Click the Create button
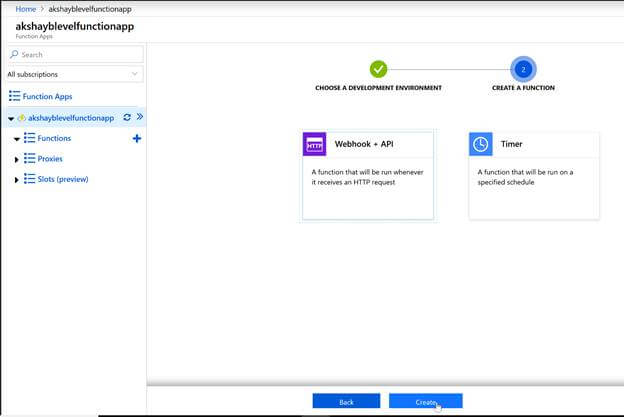 click(x=426, y=401)
